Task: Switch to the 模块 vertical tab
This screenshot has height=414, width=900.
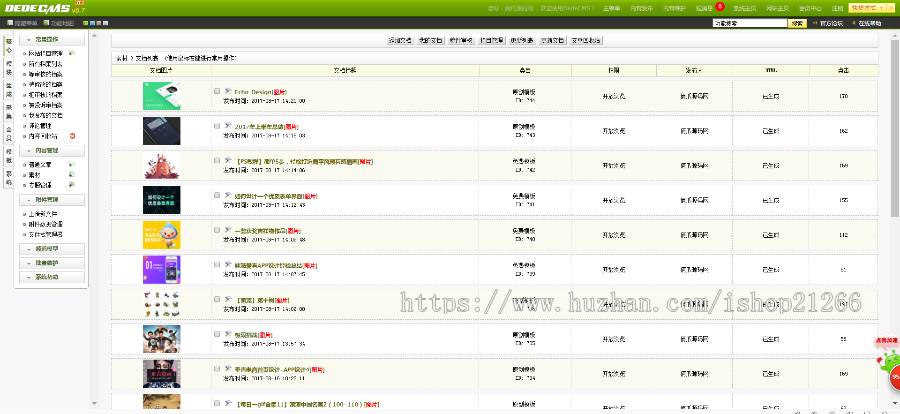Action: [x=9, y=68]
